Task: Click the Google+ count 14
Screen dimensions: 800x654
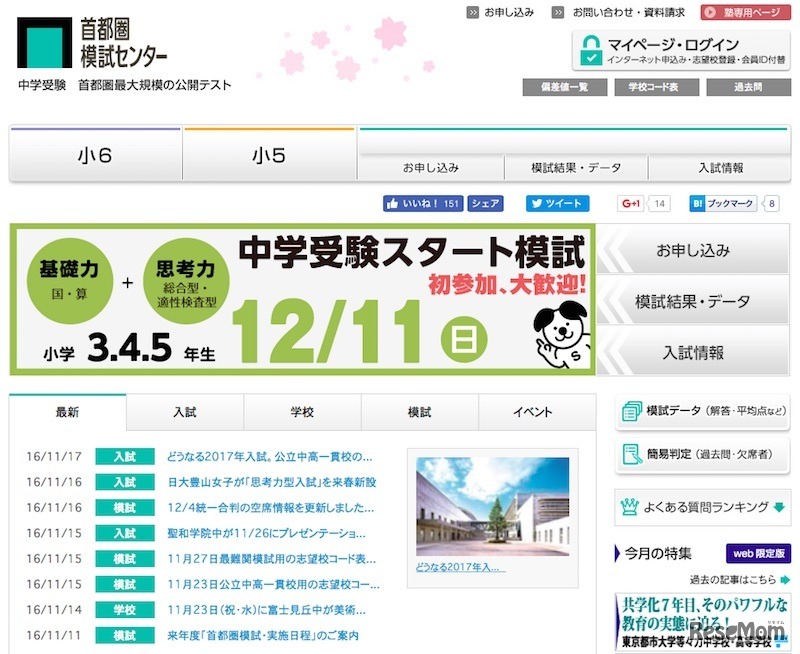Action: pos(659,204)
